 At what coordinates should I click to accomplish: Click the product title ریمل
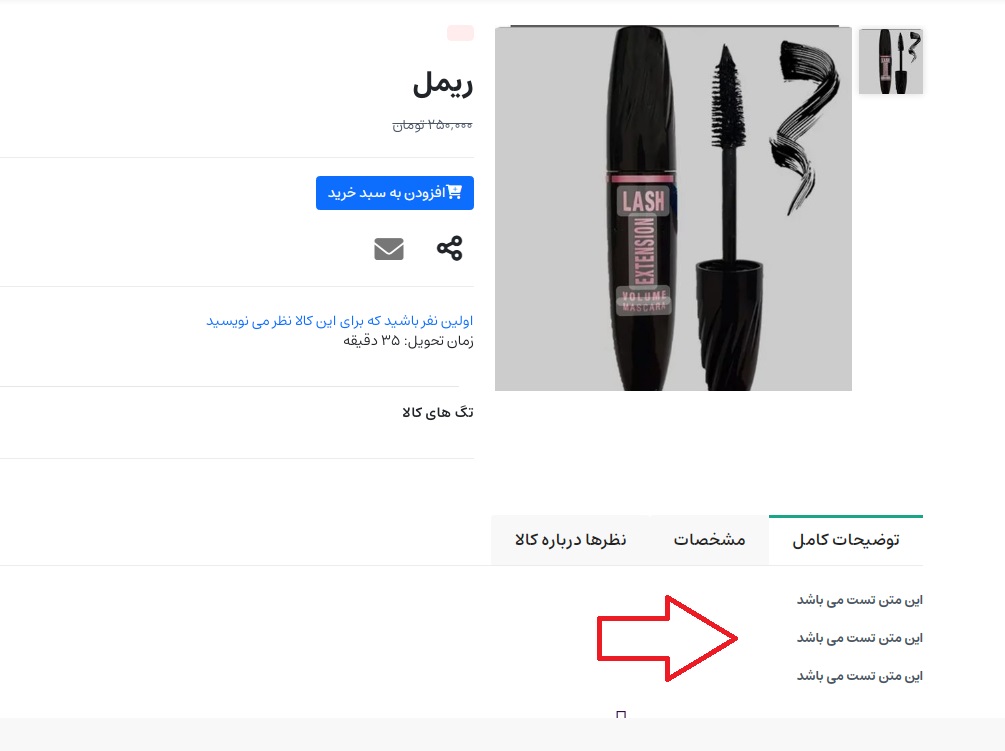443,84
